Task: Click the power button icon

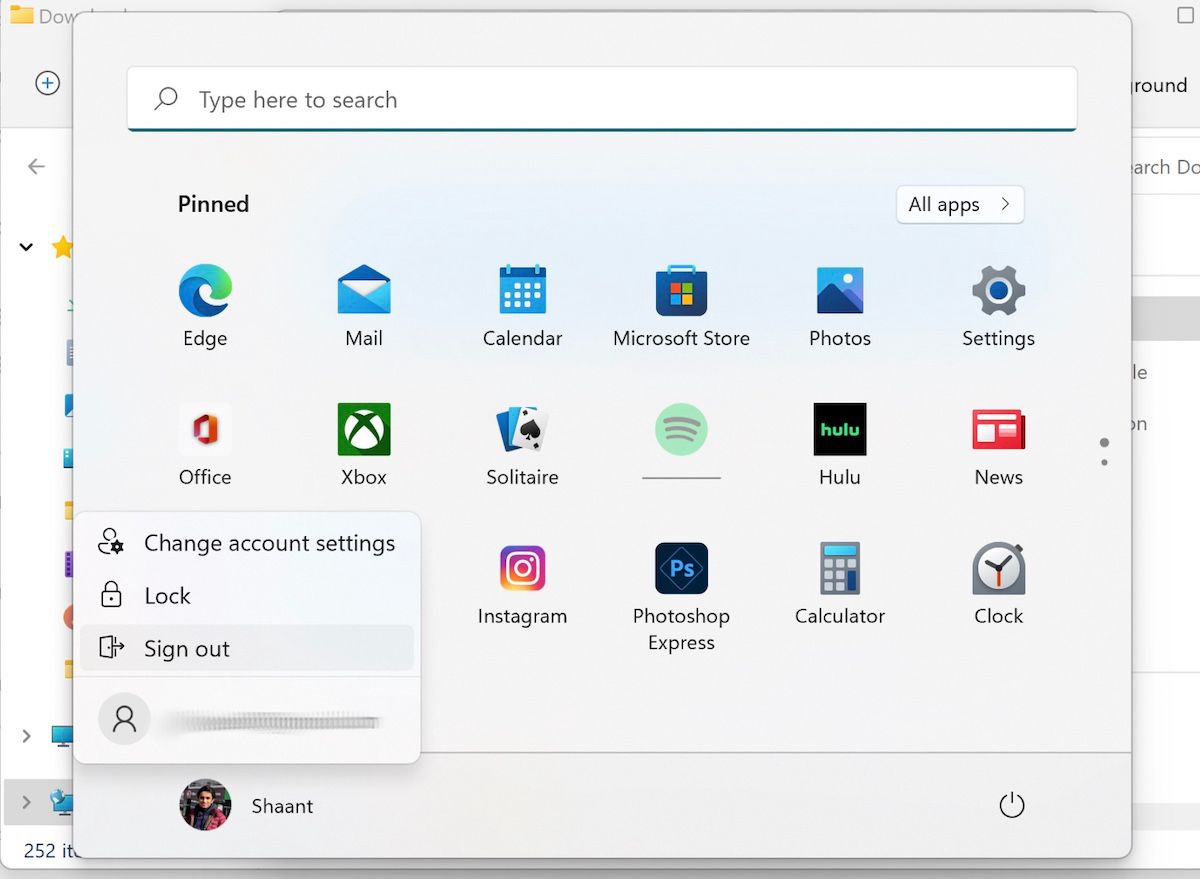Action: 1012,805
